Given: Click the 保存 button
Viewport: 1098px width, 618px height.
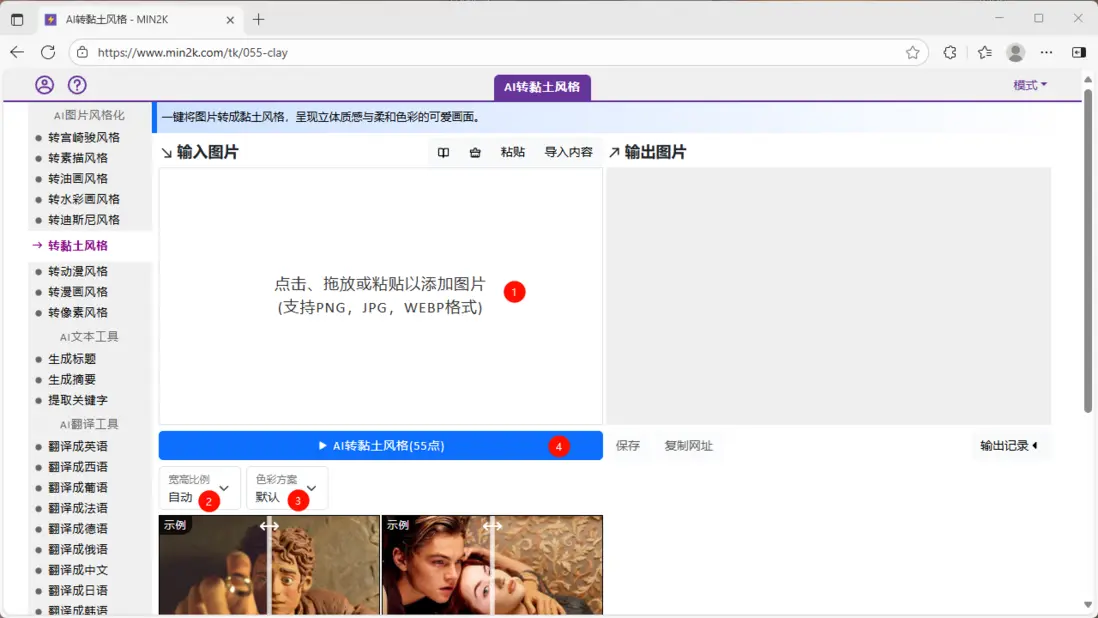Looking at the screenshot, I should (x=627, y=446).
